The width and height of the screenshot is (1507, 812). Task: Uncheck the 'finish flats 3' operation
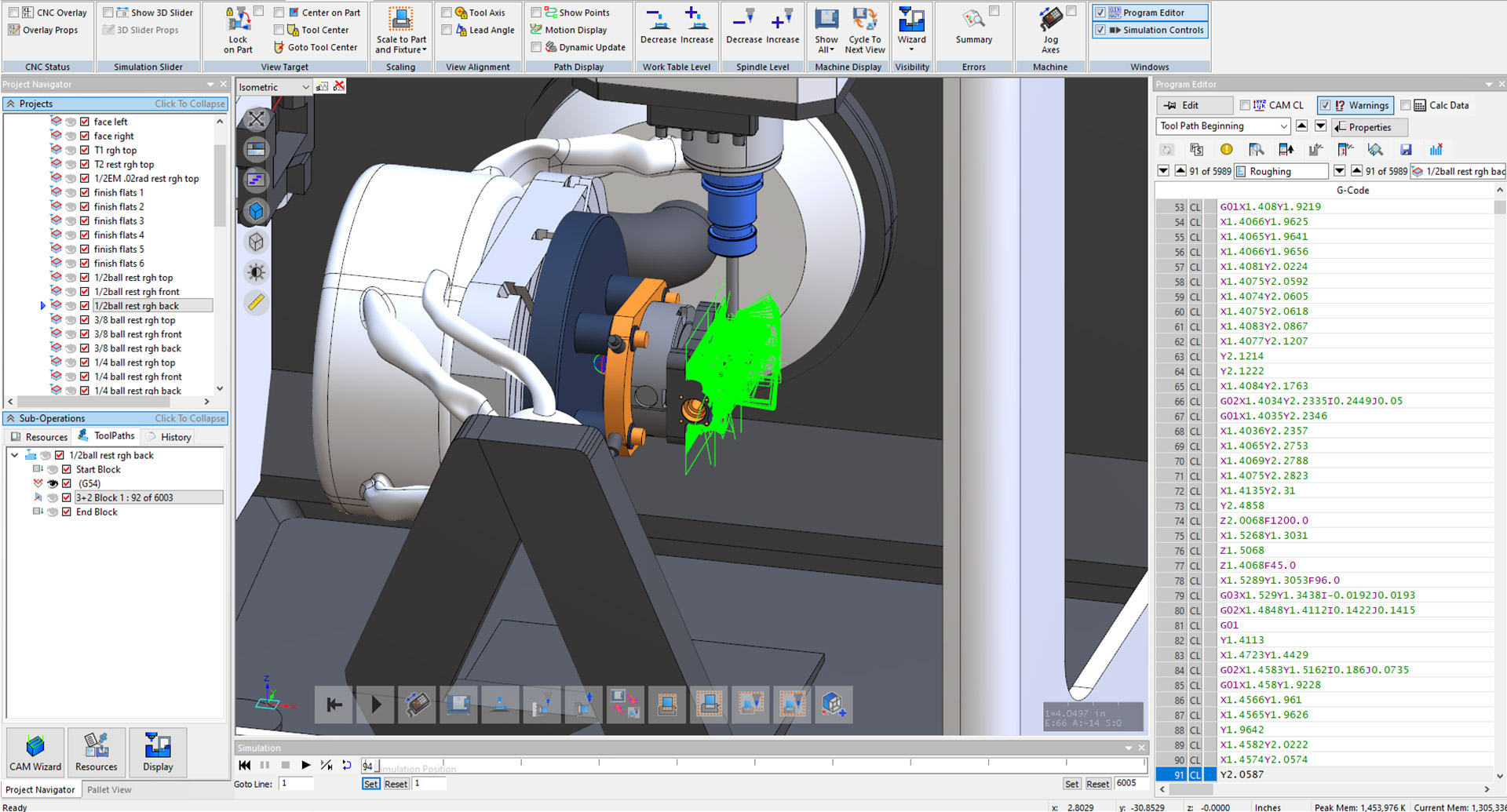point(85,221)
